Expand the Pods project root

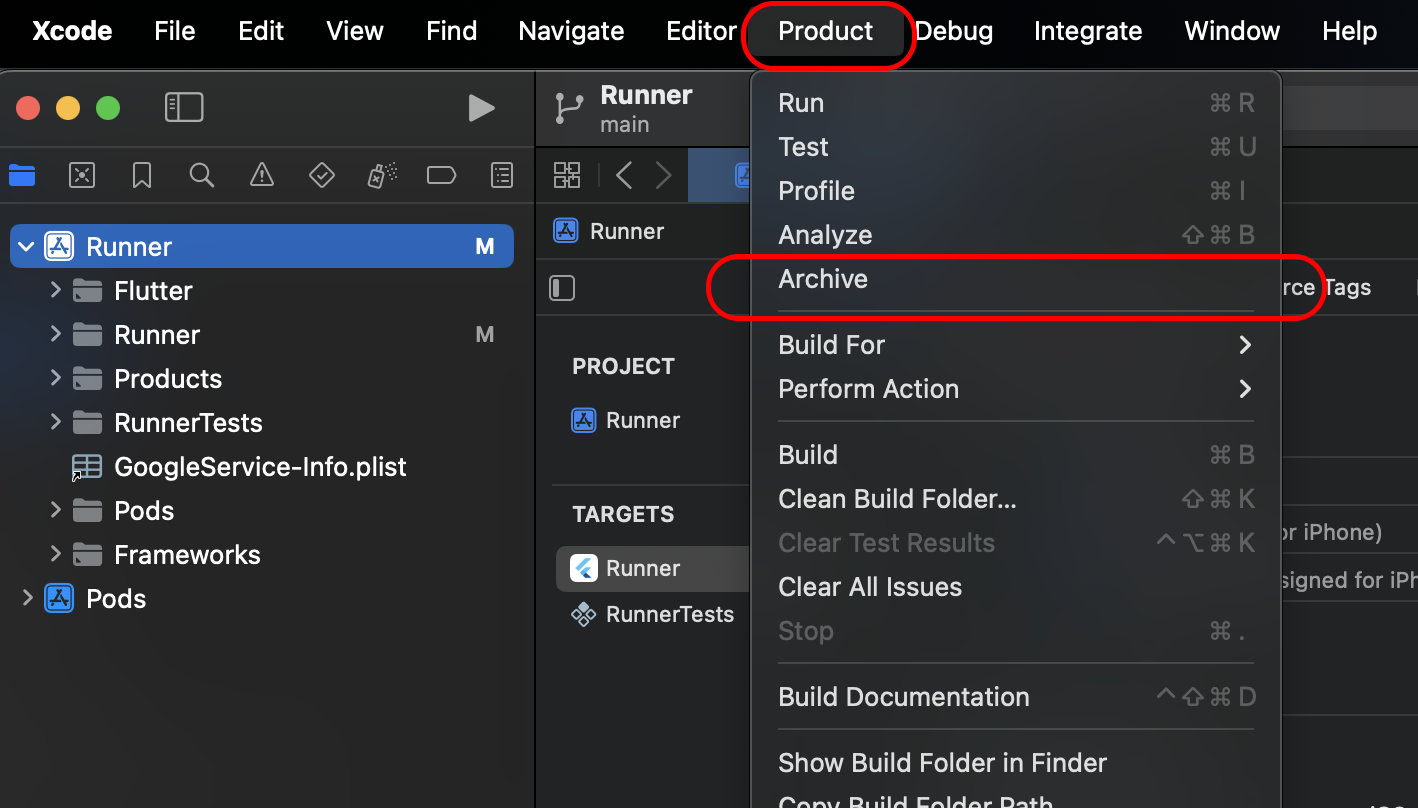[27, 598]
